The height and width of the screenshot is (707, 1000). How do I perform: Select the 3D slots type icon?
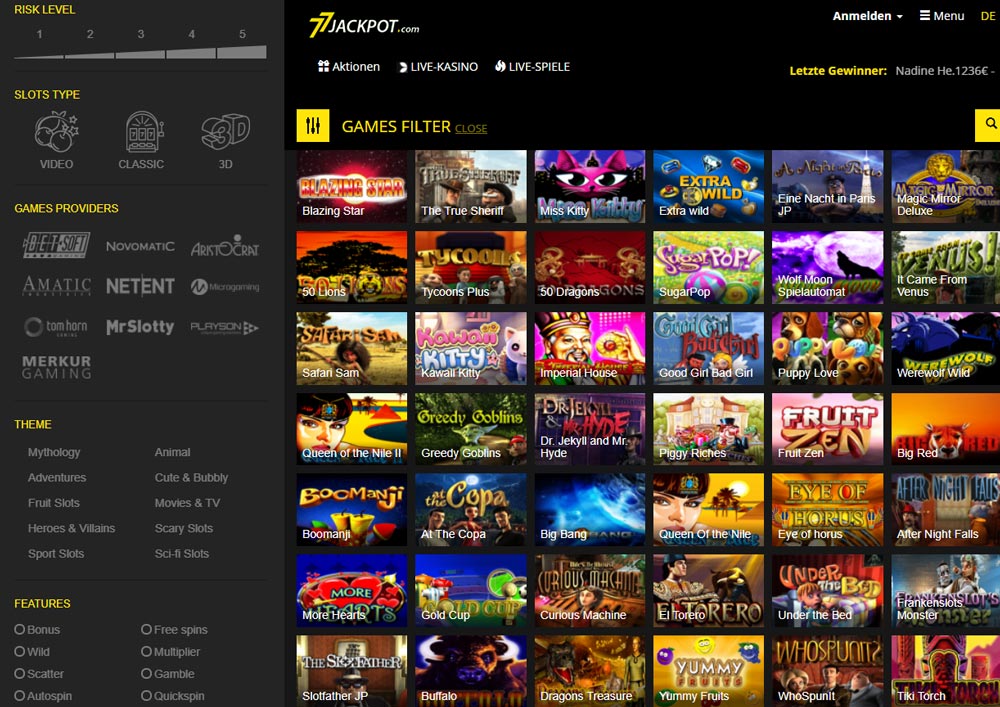click(225, 140)
